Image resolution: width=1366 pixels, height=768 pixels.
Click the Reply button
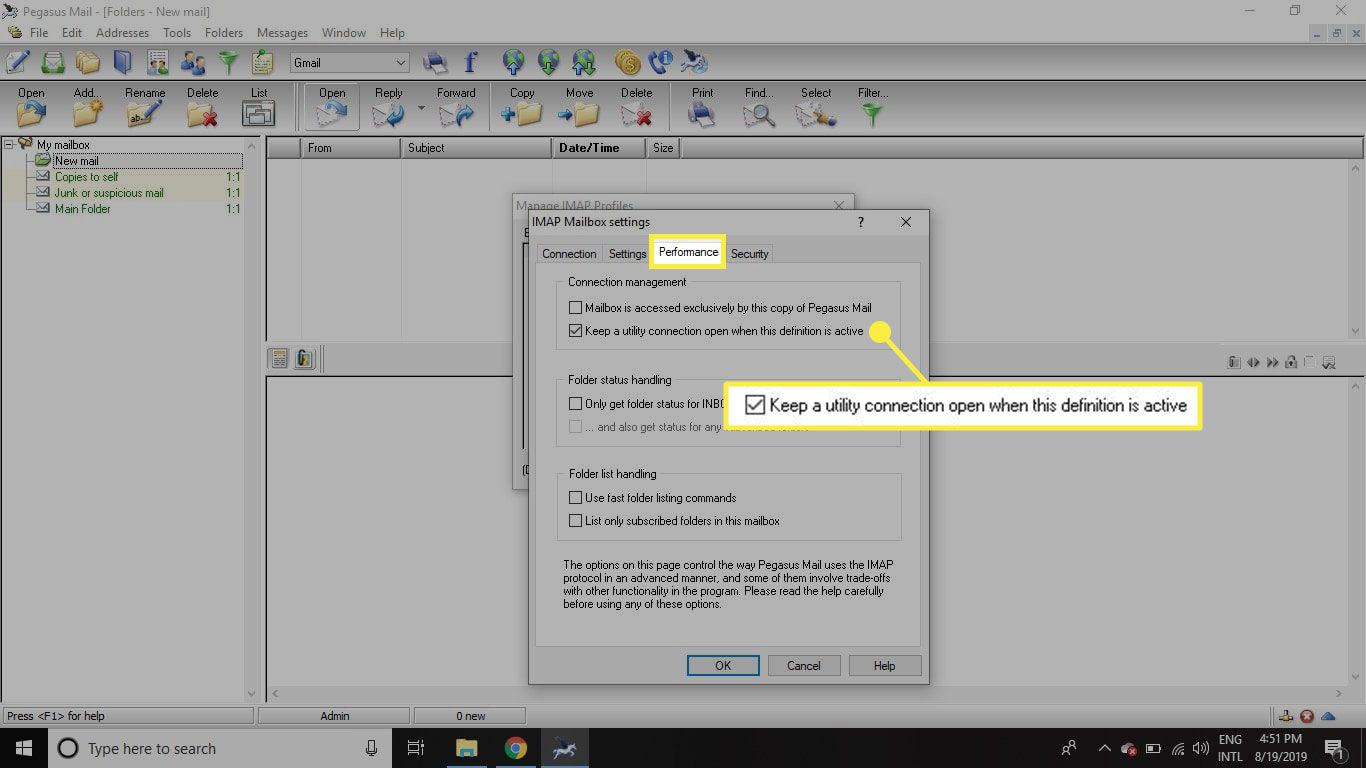[x=388, y=106]
